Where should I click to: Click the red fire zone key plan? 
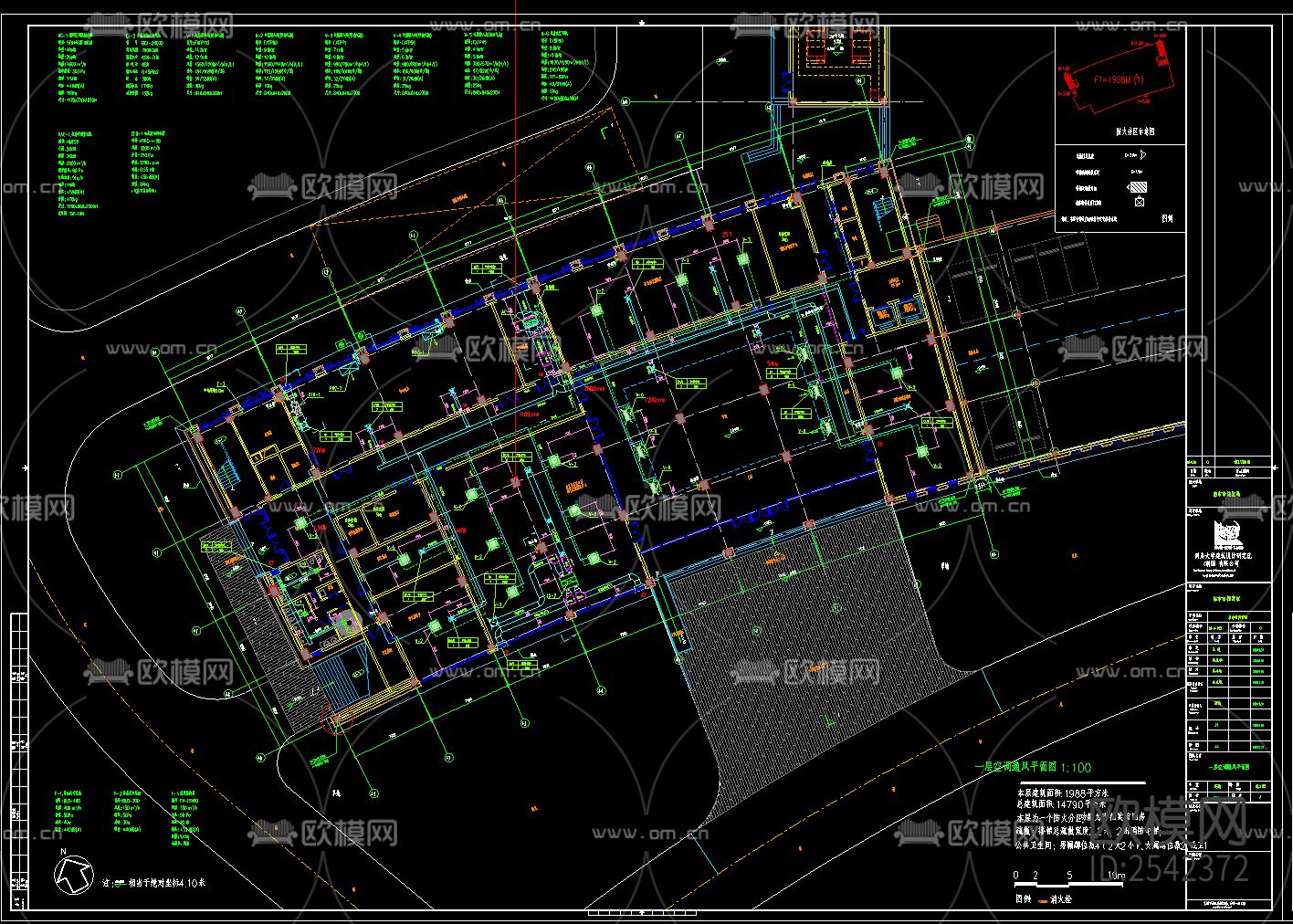pos(1118,74)
